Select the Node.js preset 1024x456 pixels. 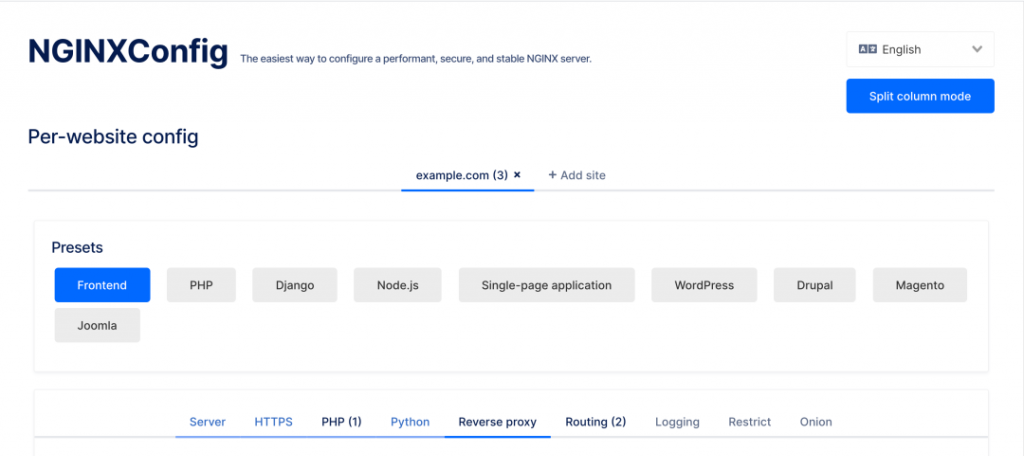click(398, 285)
